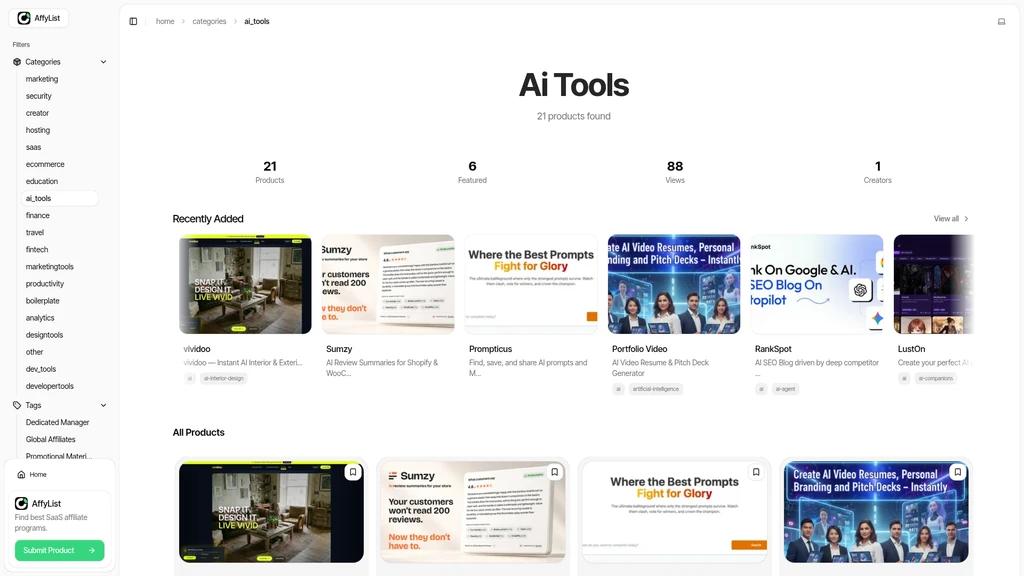Open Sumzy thumbnail in Recently Added

(x=388, y=284)
